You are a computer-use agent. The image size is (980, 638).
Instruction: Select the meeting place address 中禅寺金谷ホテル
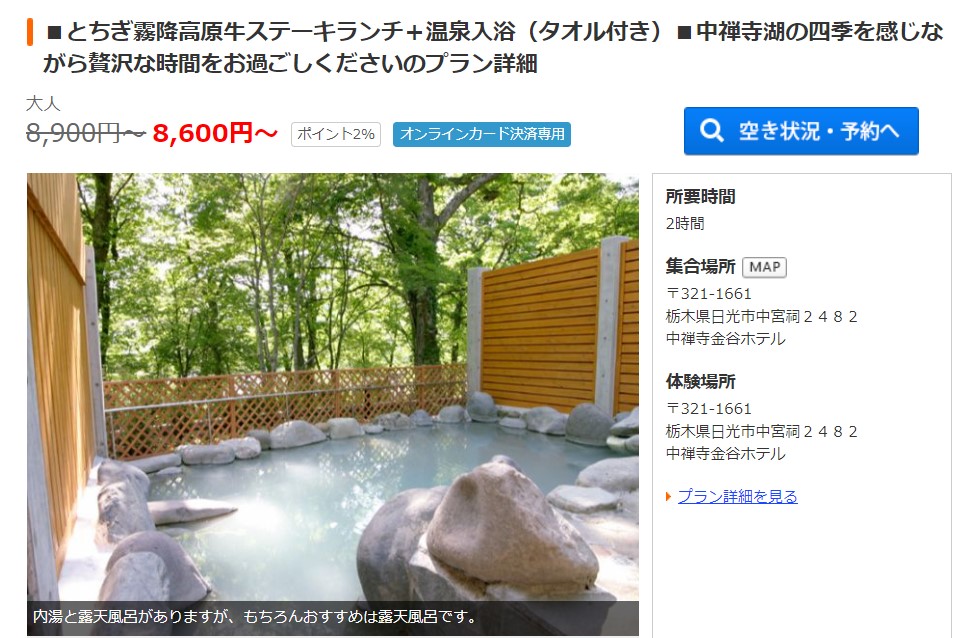tap(726, 339)
